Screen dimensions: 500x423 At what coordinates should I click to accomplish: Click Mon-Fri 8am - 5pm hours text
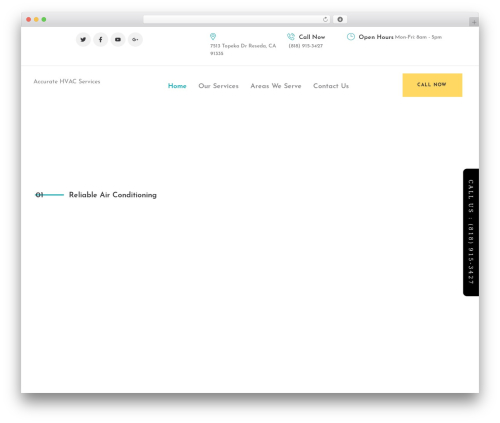(418, 37)
